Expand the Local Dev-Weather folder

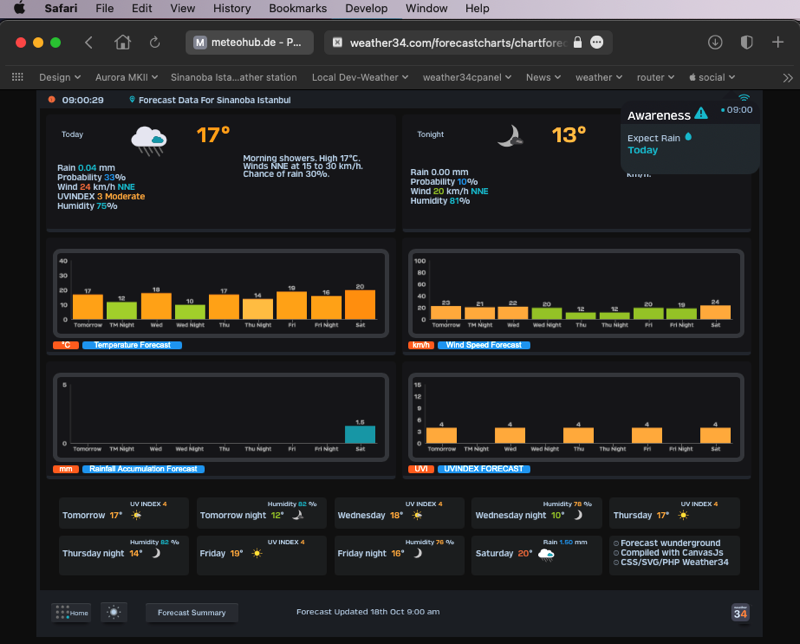pos(360,78)
